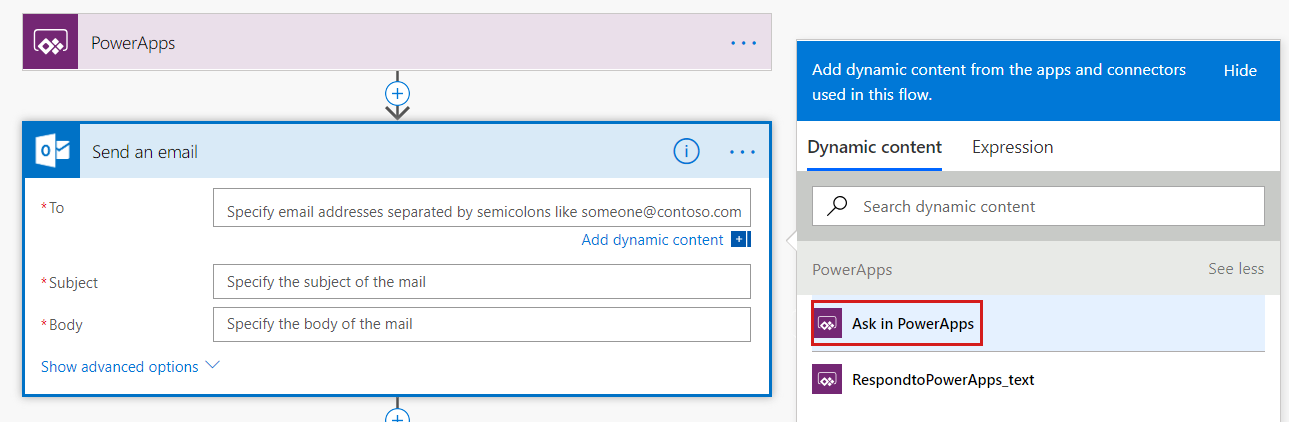Click the Body input field
Image resolution: width=1289 pixels, height=422 pixels.
481,324
